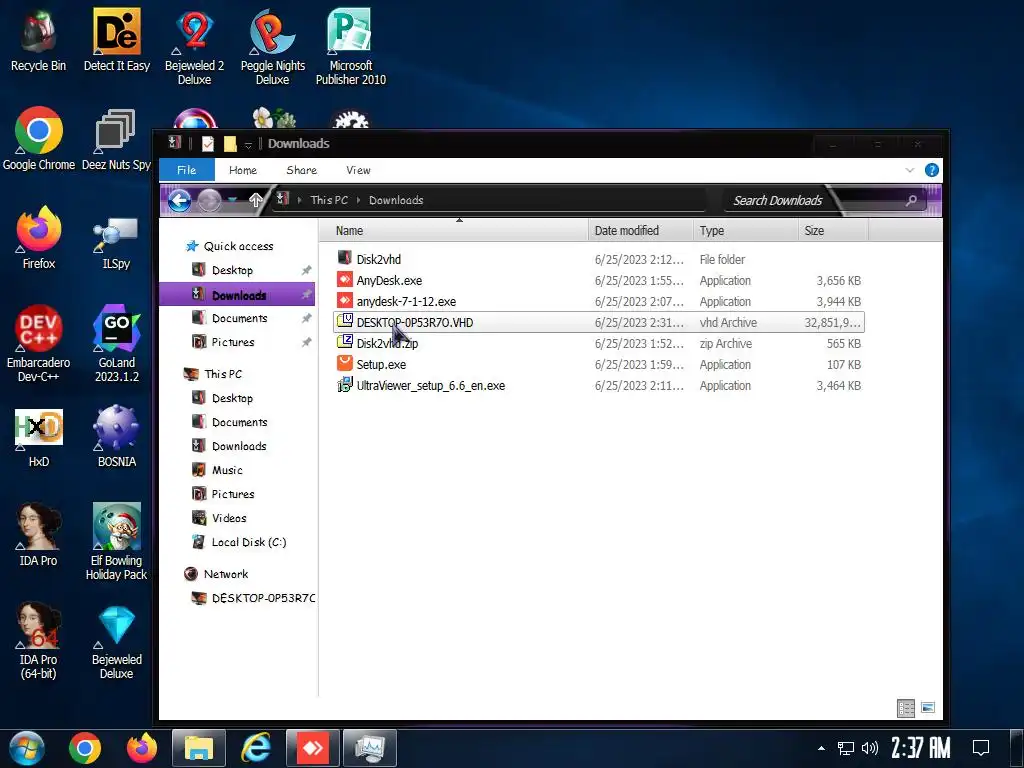Open Quick Access toolbar customize dropdown
1024x768 pixels.
pyautogui.click(x=248, y=144)
